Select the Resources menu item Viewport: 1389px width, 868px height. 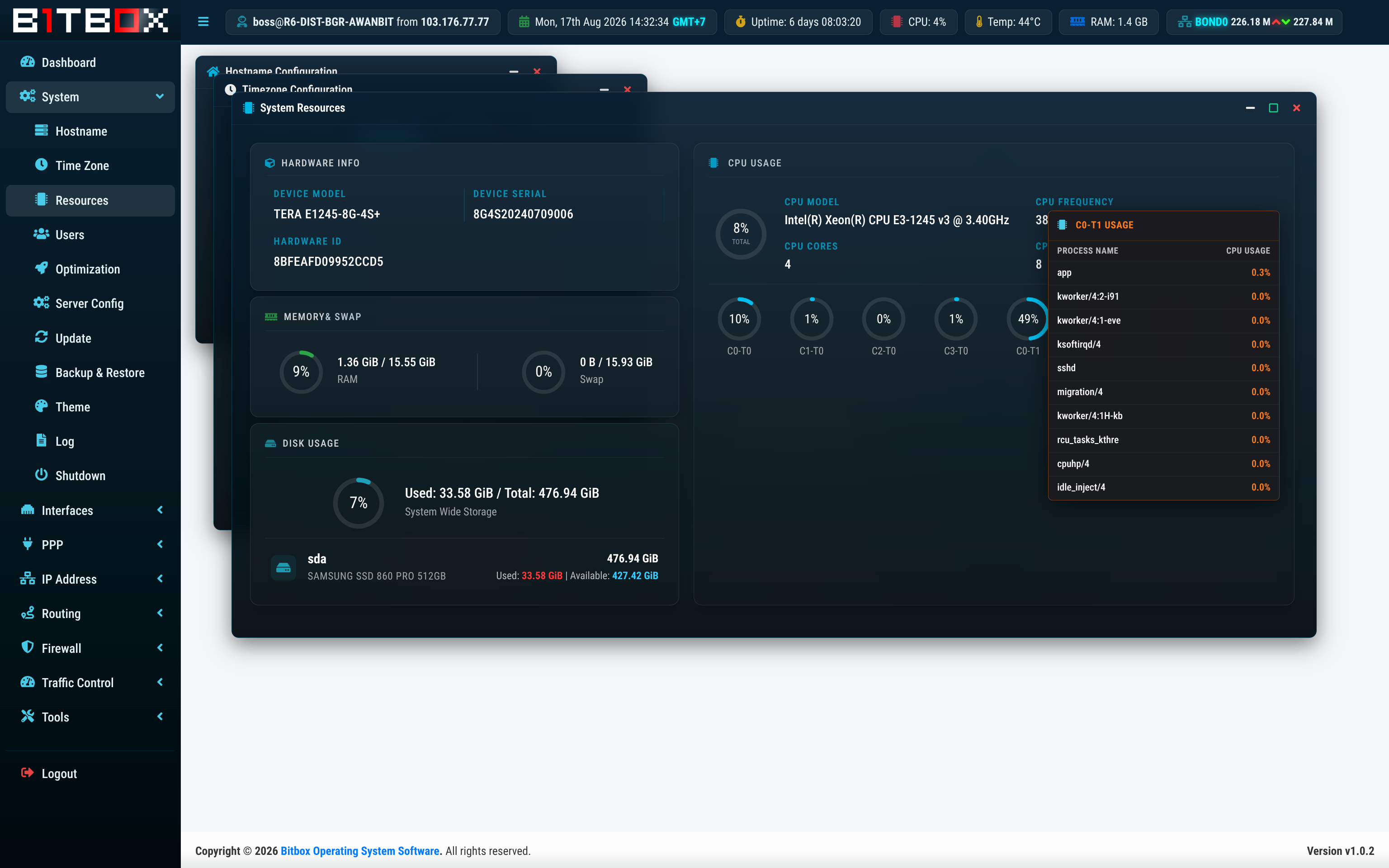pyautogui.click(x=90, y=200)
